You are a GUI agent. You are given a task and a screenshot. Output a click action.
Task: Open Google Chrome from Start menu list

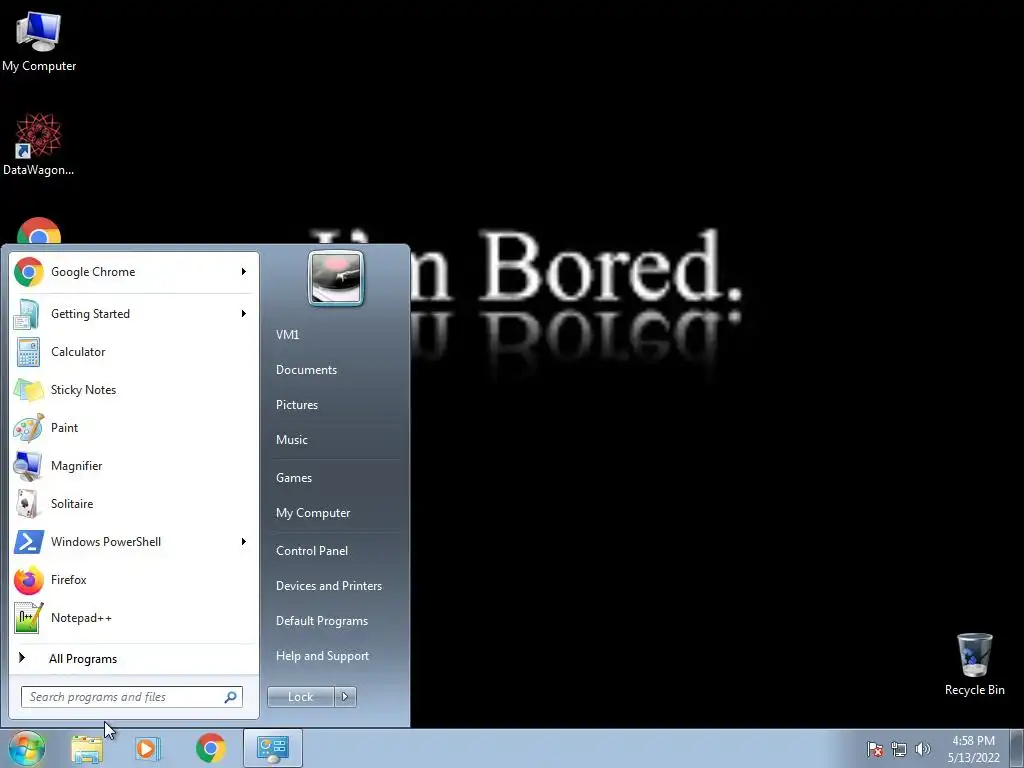click(x=134, y=272)
